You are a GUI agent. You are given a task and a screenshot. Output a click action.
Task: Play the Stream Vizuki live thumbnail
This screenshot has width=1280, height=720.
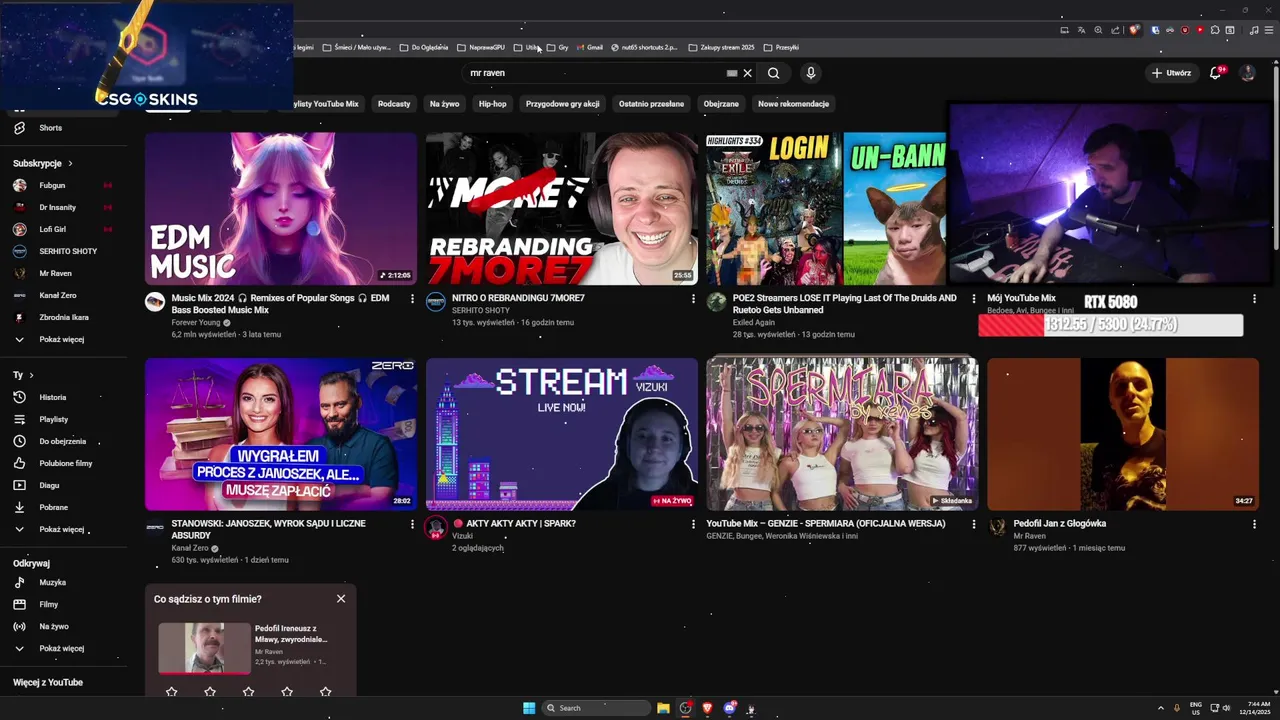(x=562, y=435)
